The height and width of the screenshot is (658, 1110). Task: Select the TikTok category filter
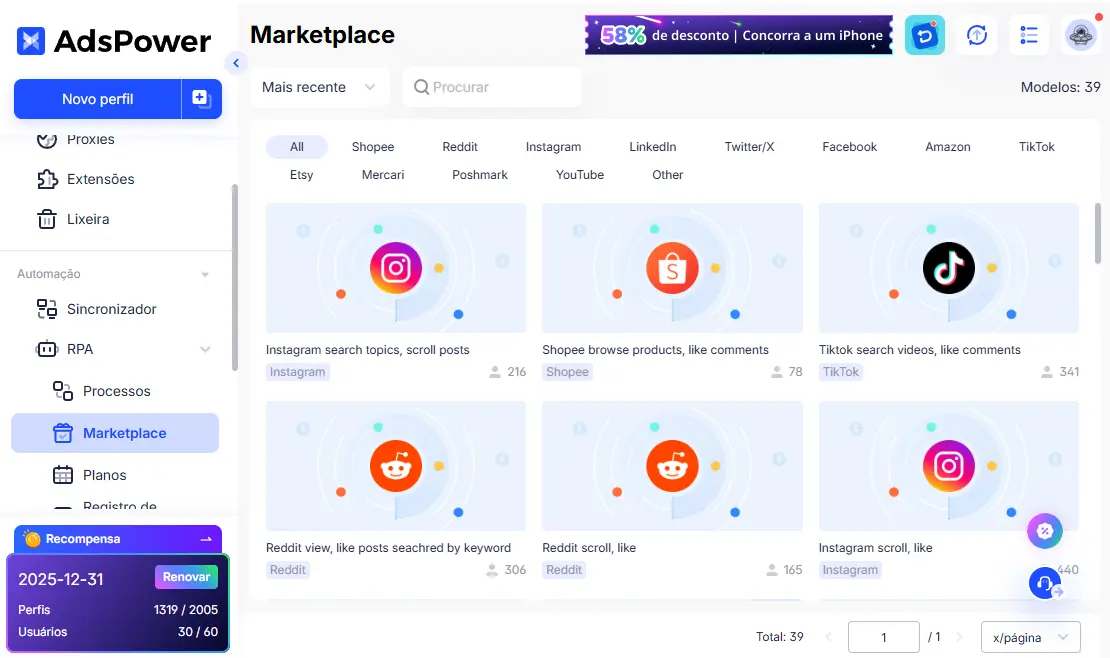coord(1037,147)
